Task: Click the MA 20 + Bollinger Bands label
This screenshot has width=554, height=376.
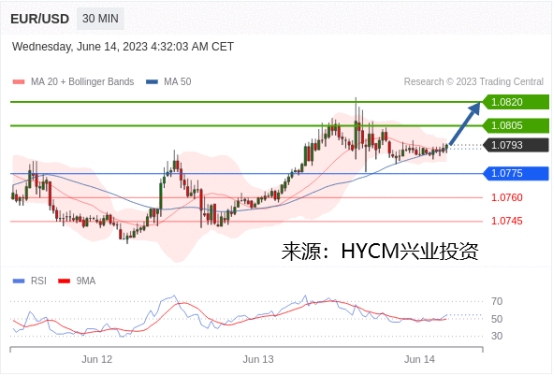Action: 82,82
